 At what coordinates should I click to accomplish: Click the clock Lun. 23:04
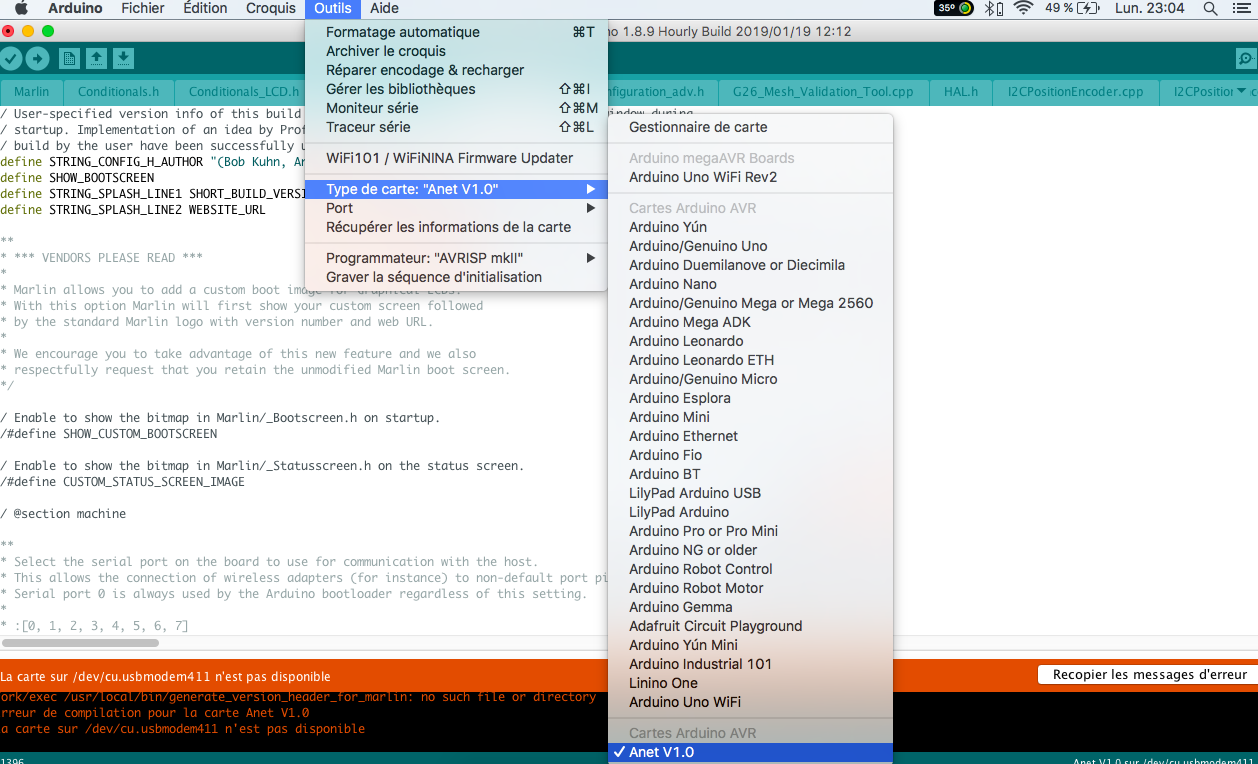(x=1149, y=8)
